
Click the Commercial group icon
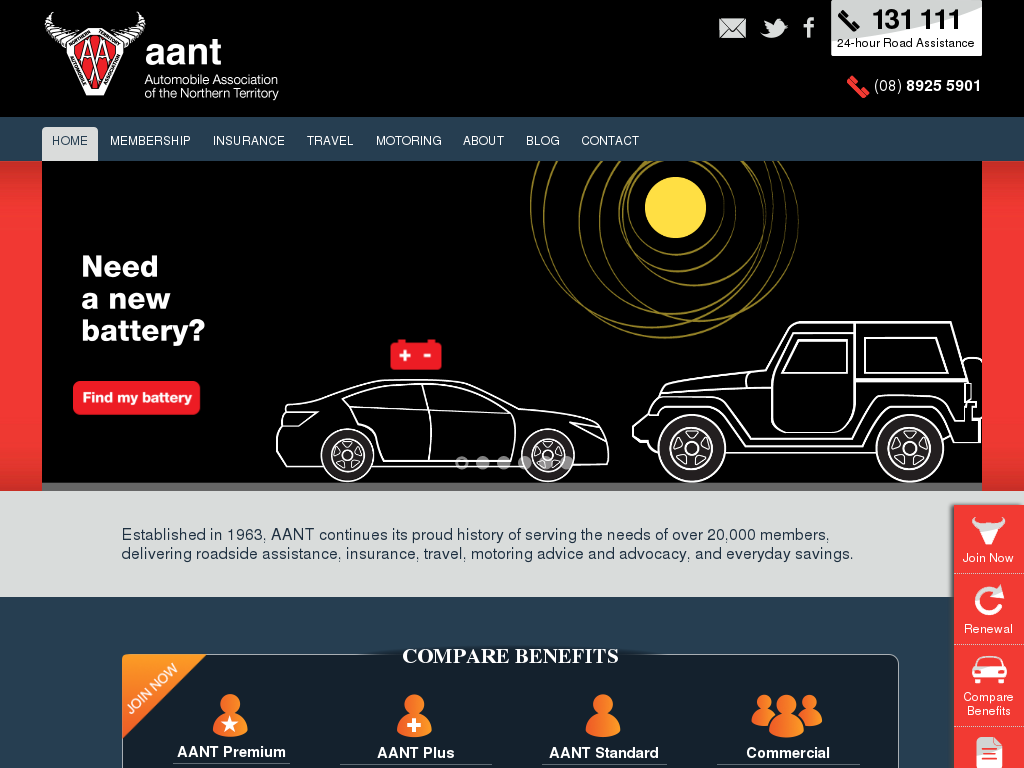(787, 715)
